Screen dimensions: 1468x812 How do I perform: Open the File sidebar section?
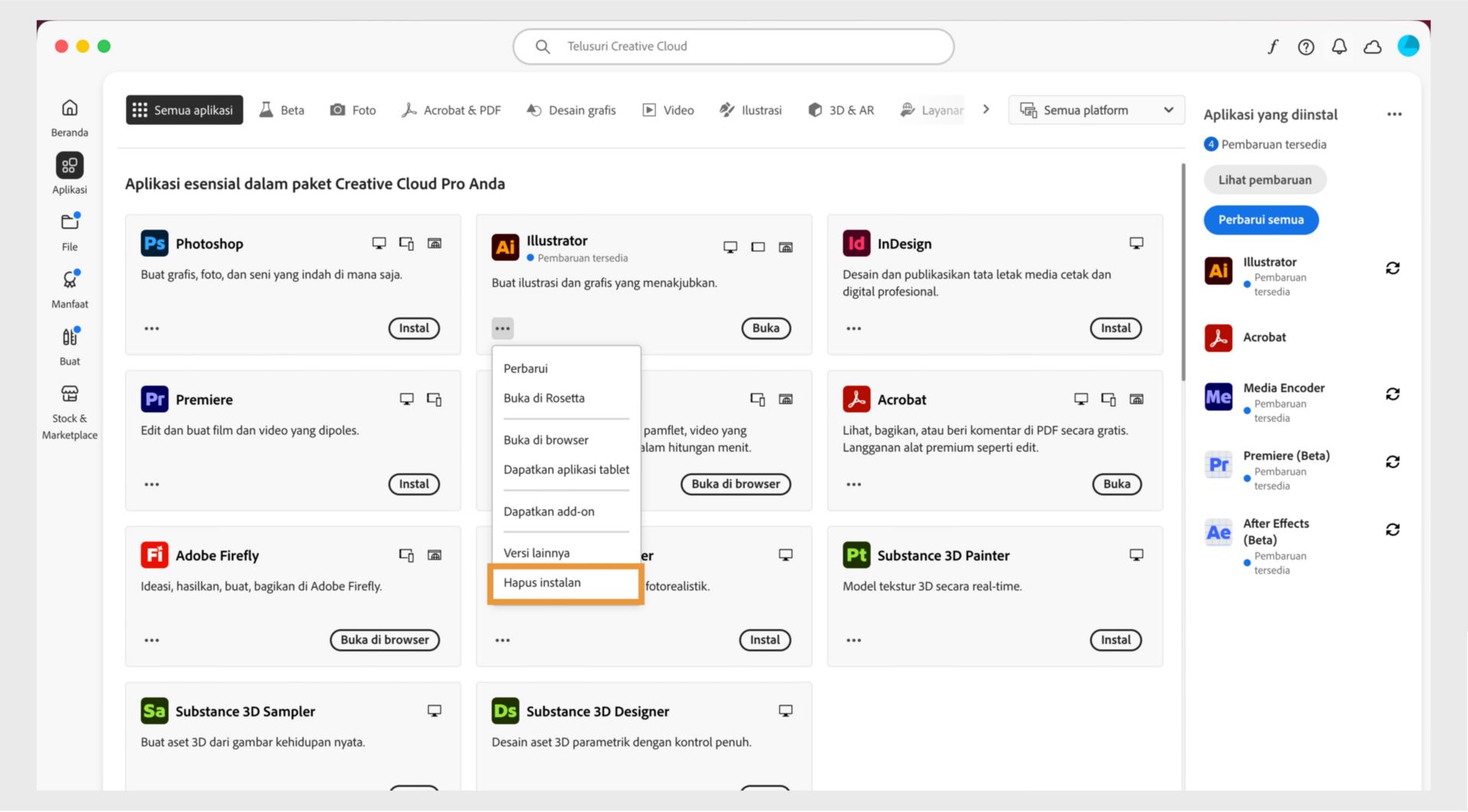[70, 232]
